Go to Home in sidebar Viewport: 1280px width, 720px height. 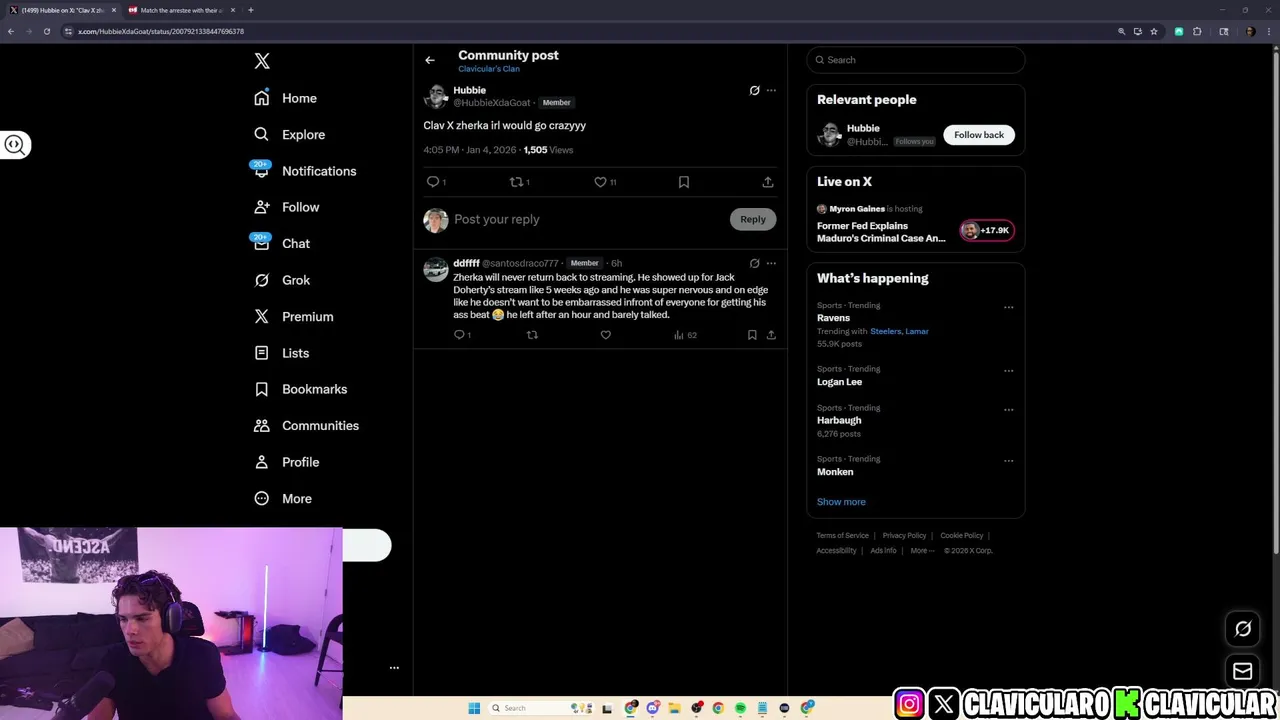coord(285,98)
